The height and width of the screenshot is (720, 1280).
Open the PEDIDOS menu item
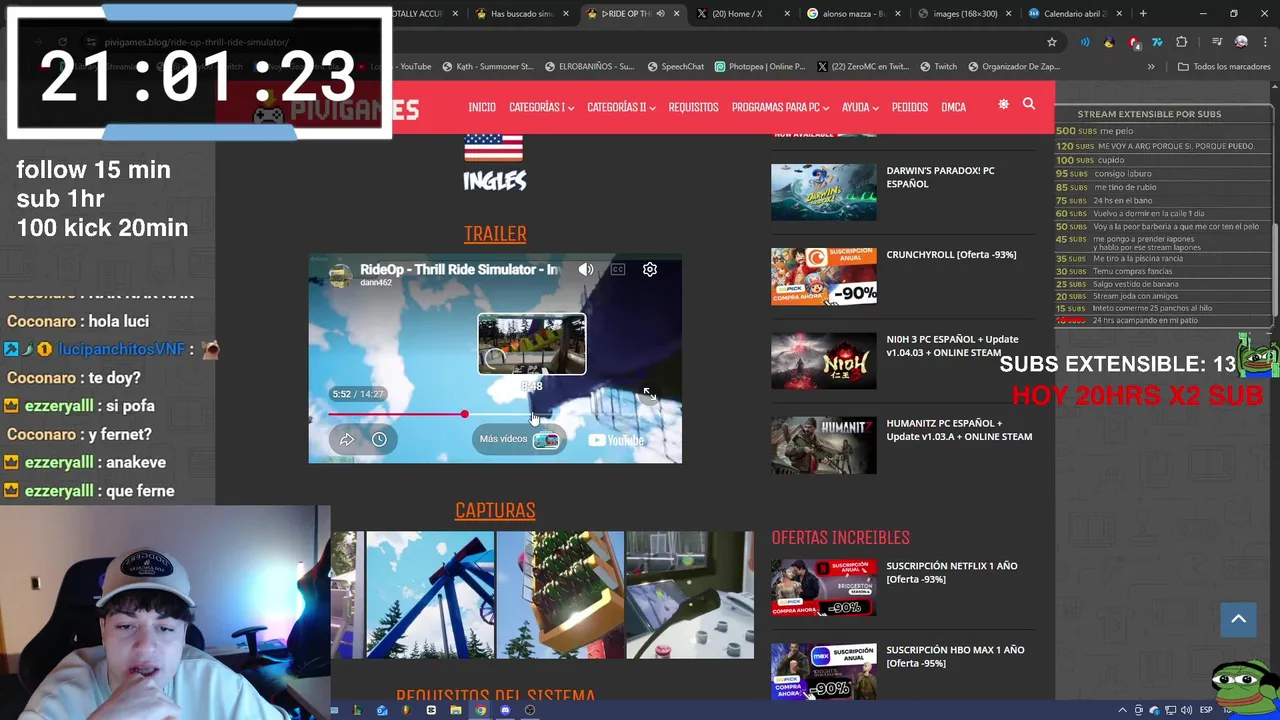click(x=910, y=107)
